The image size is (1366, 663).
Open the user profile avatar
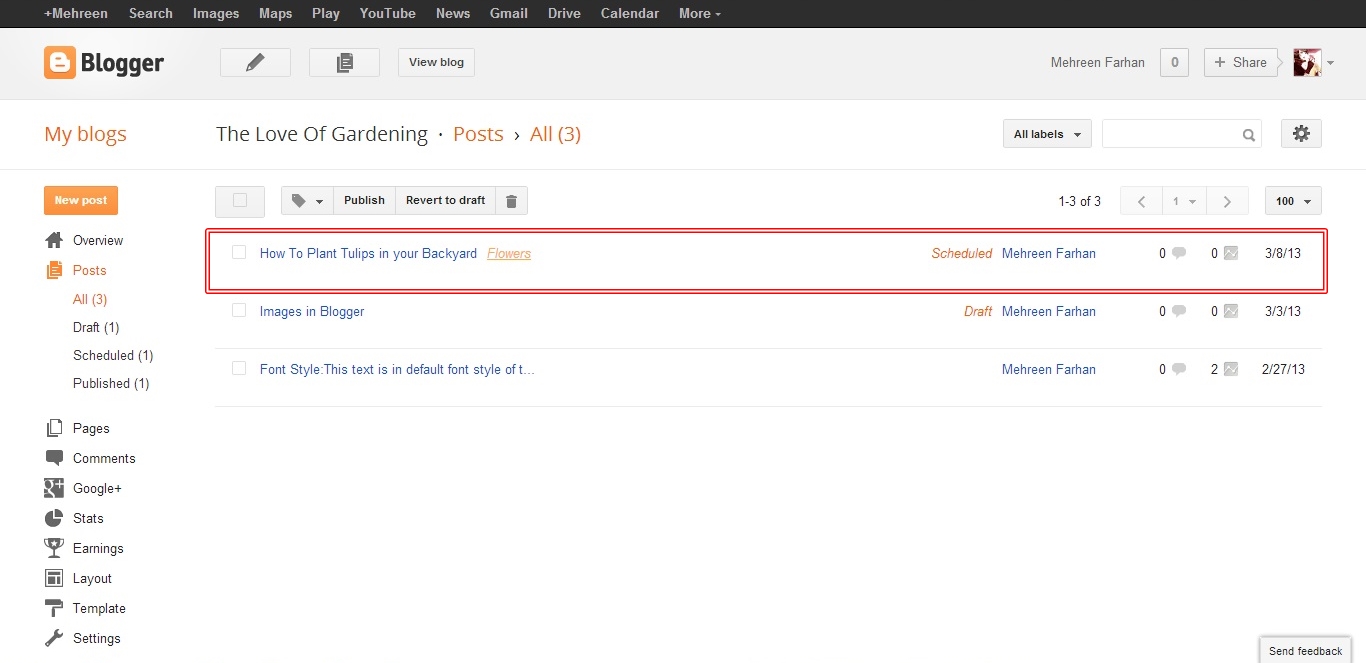click(1307, 62)
